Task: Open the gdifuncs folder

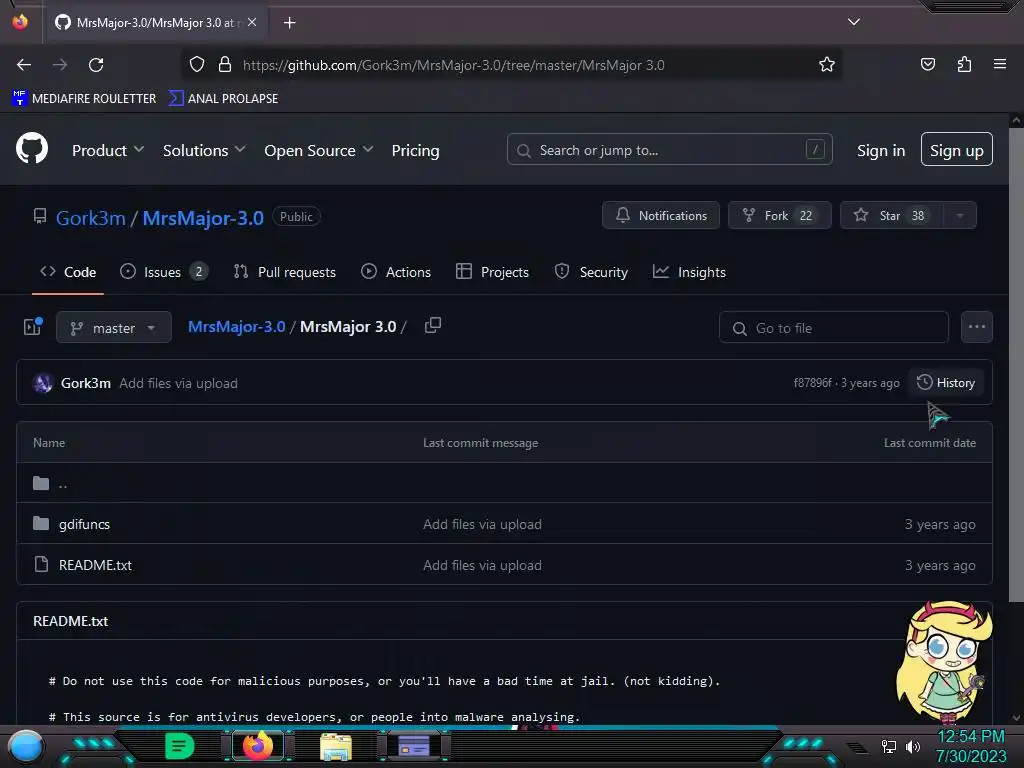Action: 84,524
